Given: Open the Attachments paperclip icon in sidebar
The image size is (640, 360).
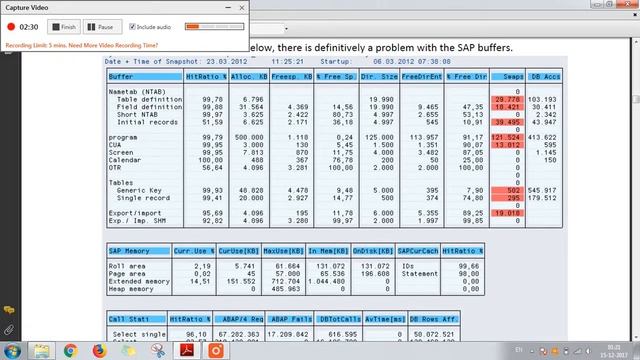Looking at the screenshot, I should [9, 329].
